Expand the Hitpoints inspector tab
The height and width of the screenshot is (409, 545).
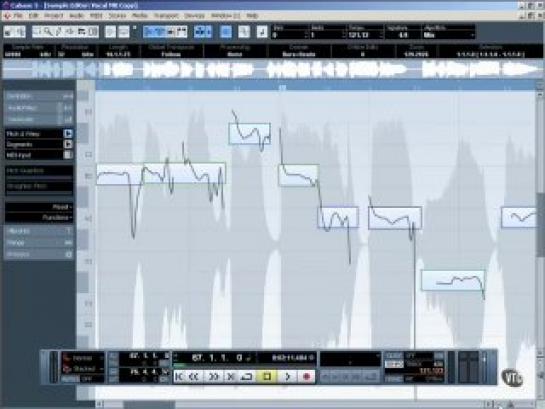(x=39, y=231)
